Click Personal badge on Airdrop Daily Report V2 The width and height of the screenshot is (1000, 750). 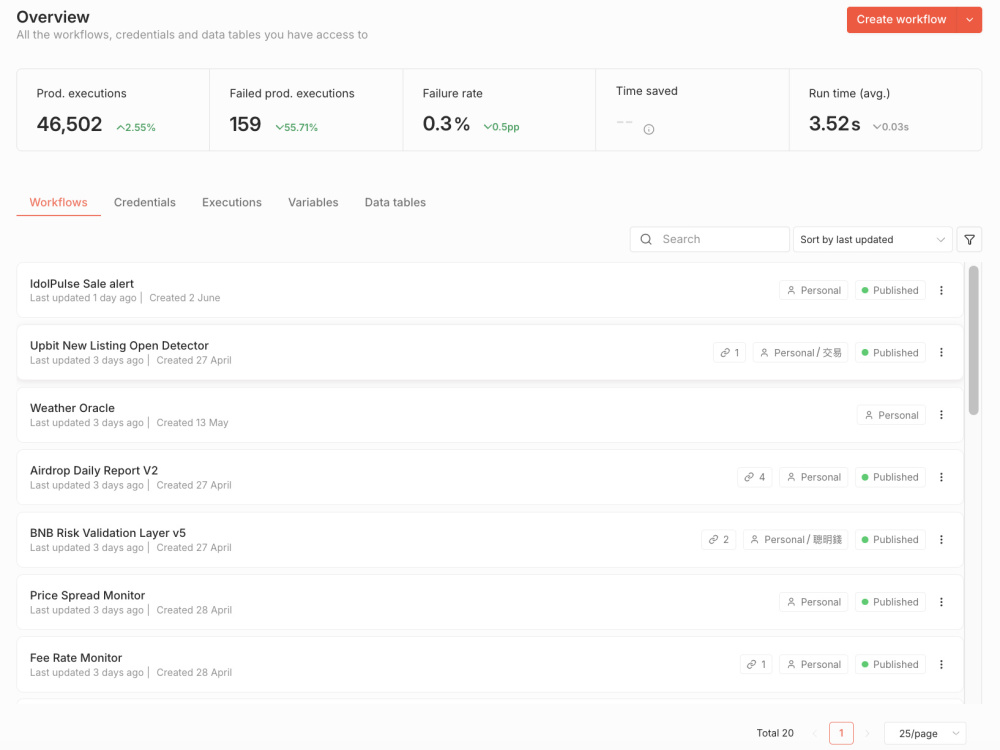[x=814, y=477]
